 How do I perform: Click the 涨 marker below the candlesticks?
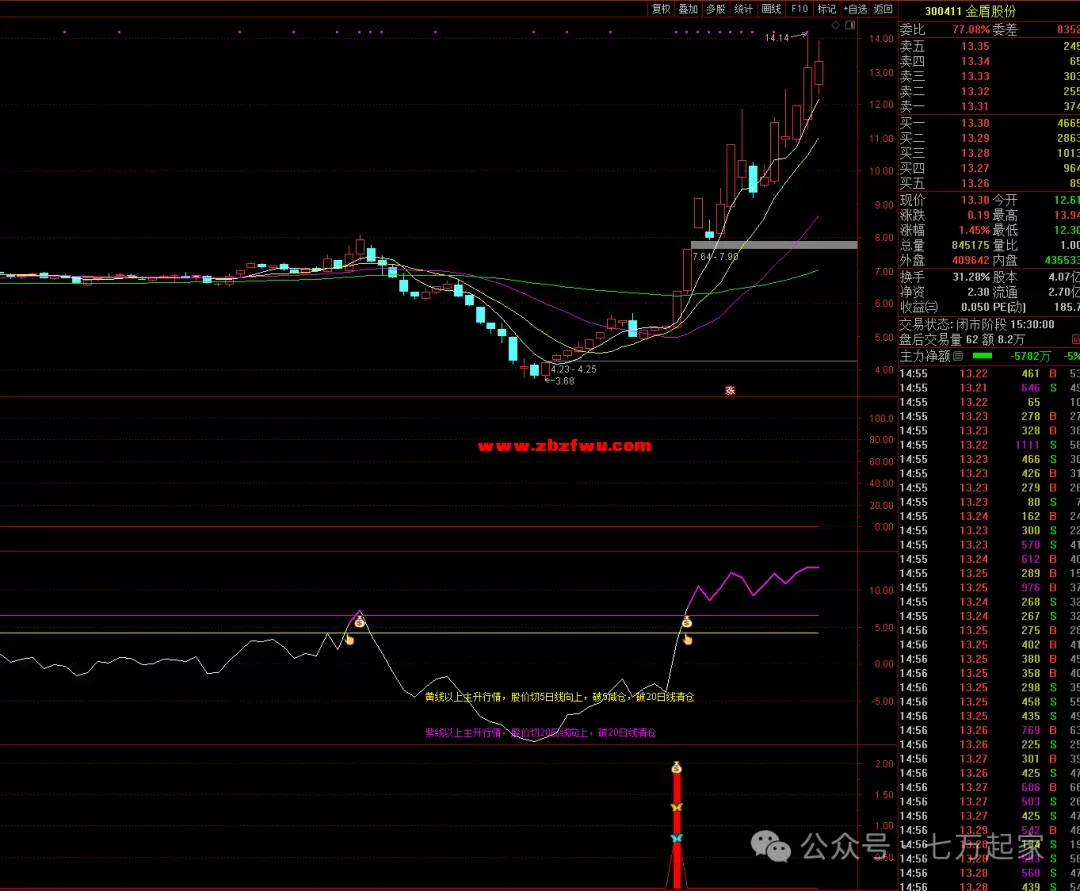coord(730,390)
